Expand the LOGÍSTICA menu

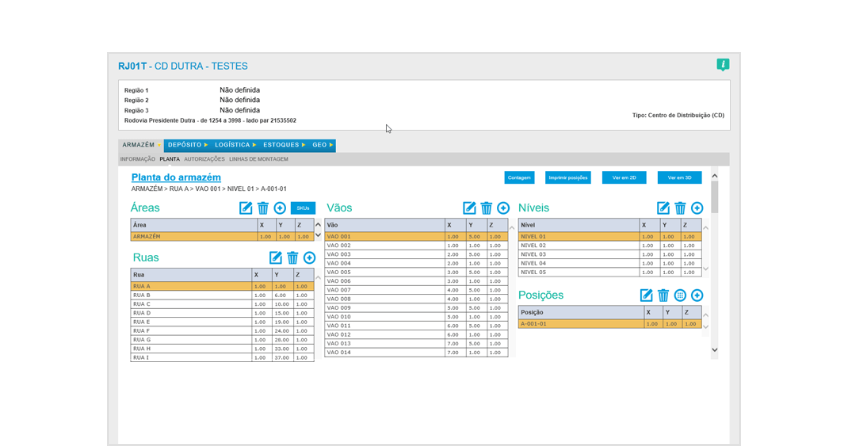pos(235,145)
